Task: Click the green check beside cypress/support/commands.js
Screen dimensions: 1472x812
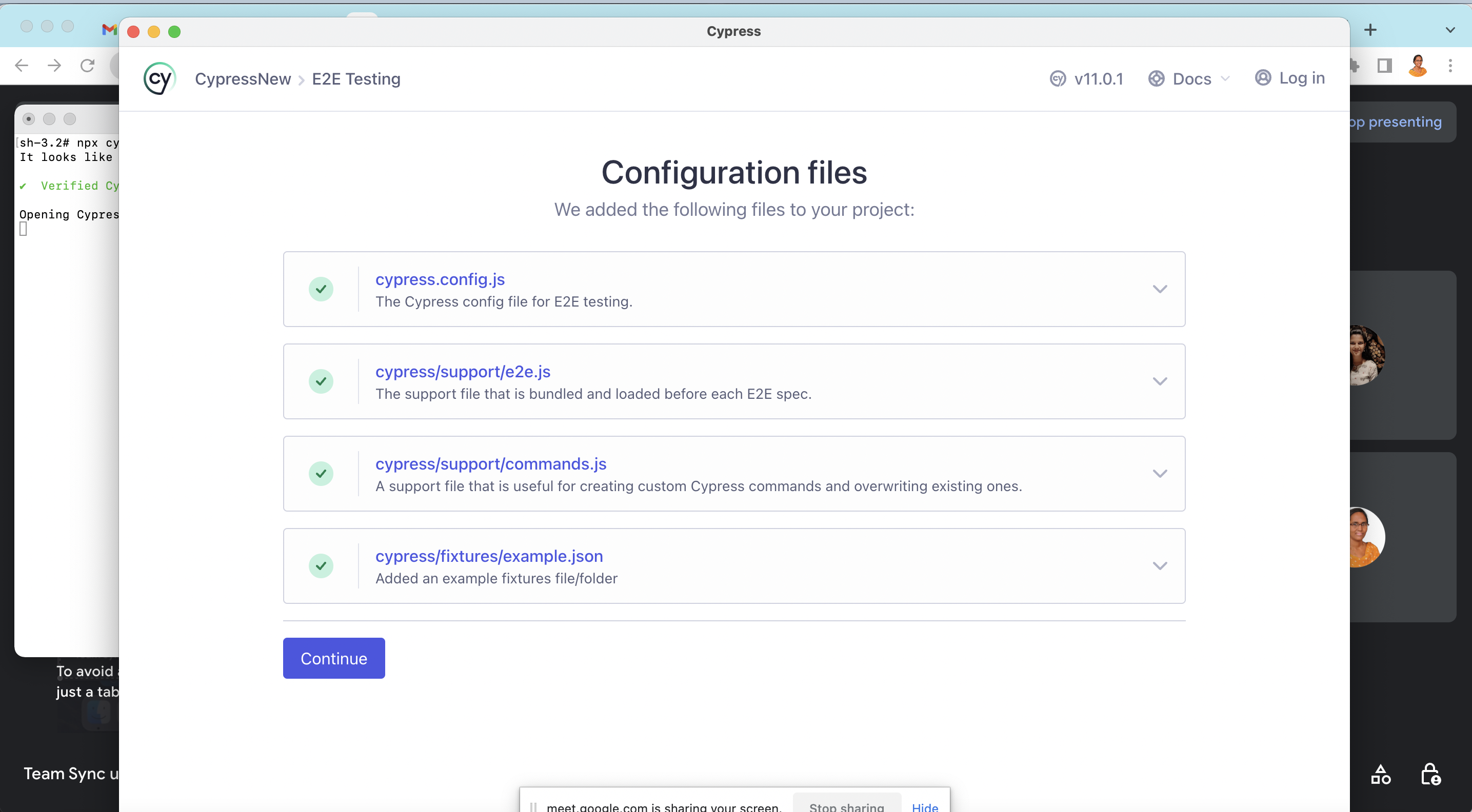Action: tap(321, 474)
